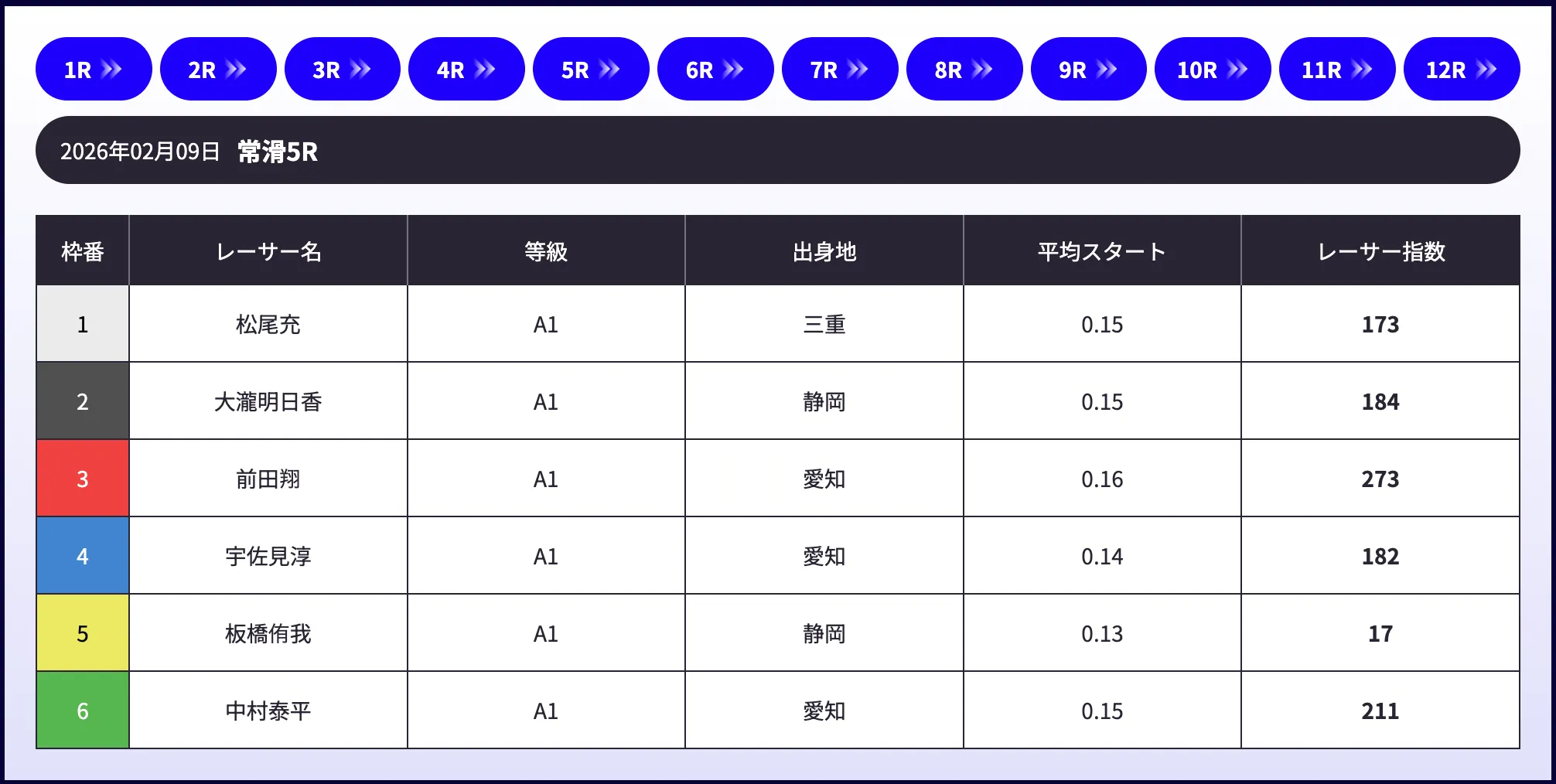Image resolution: width=1556 pixels, height=784 pixels.
Task: Click the chevron arrows beside 6R
Action: (733, 70)
